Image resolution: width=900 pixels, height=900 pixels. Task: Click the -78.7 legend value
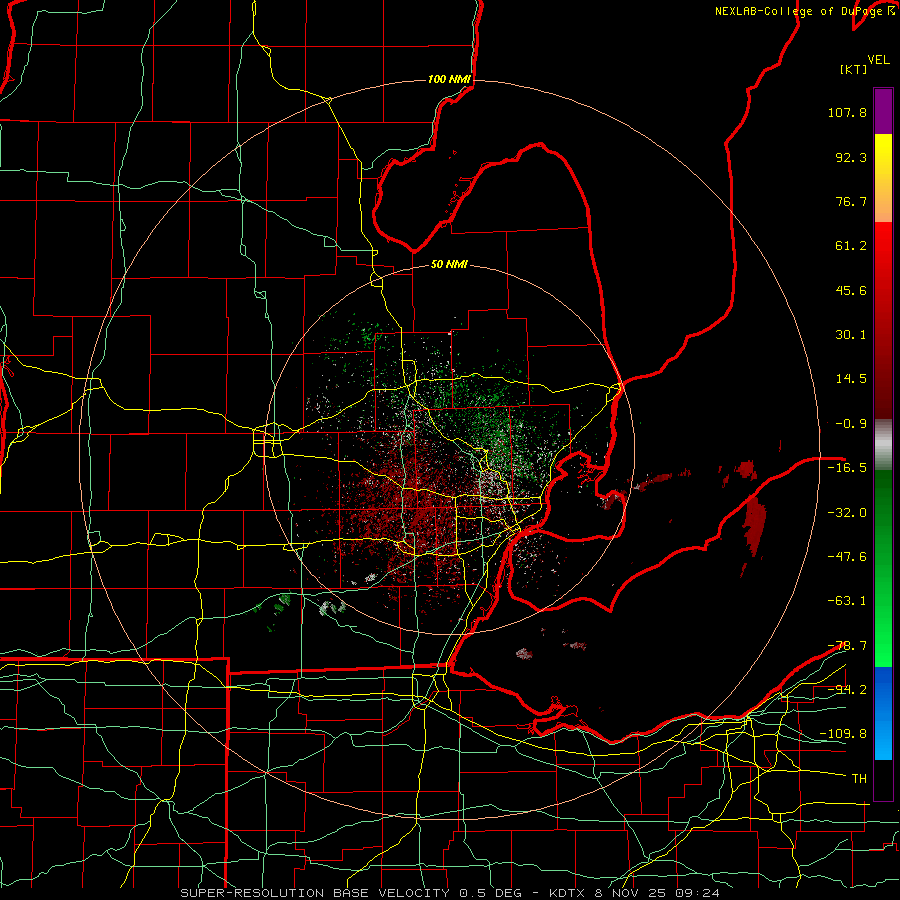pyautogui.click(x=847, y=646)
